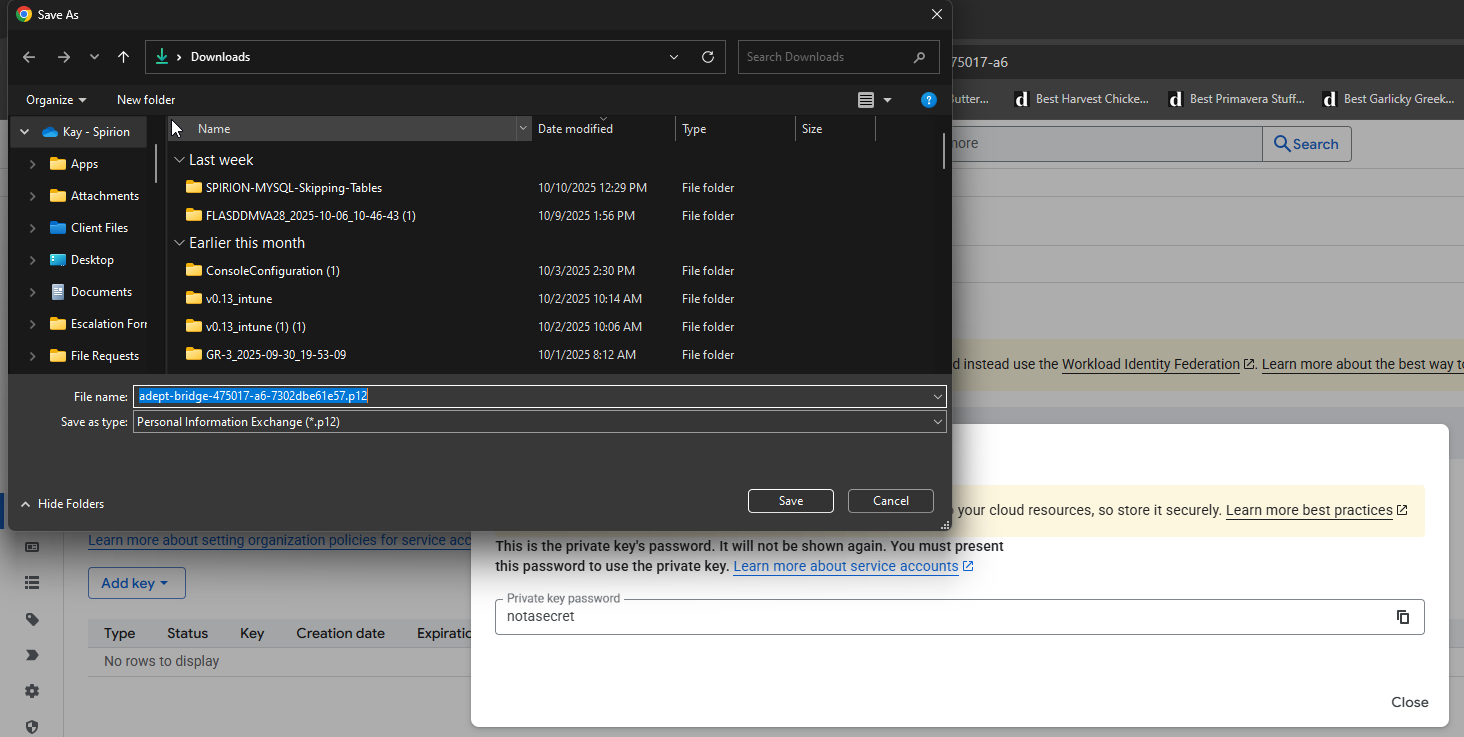Open the Save as type combo box
Viewport: 1464px width, 737px height.
540,422
